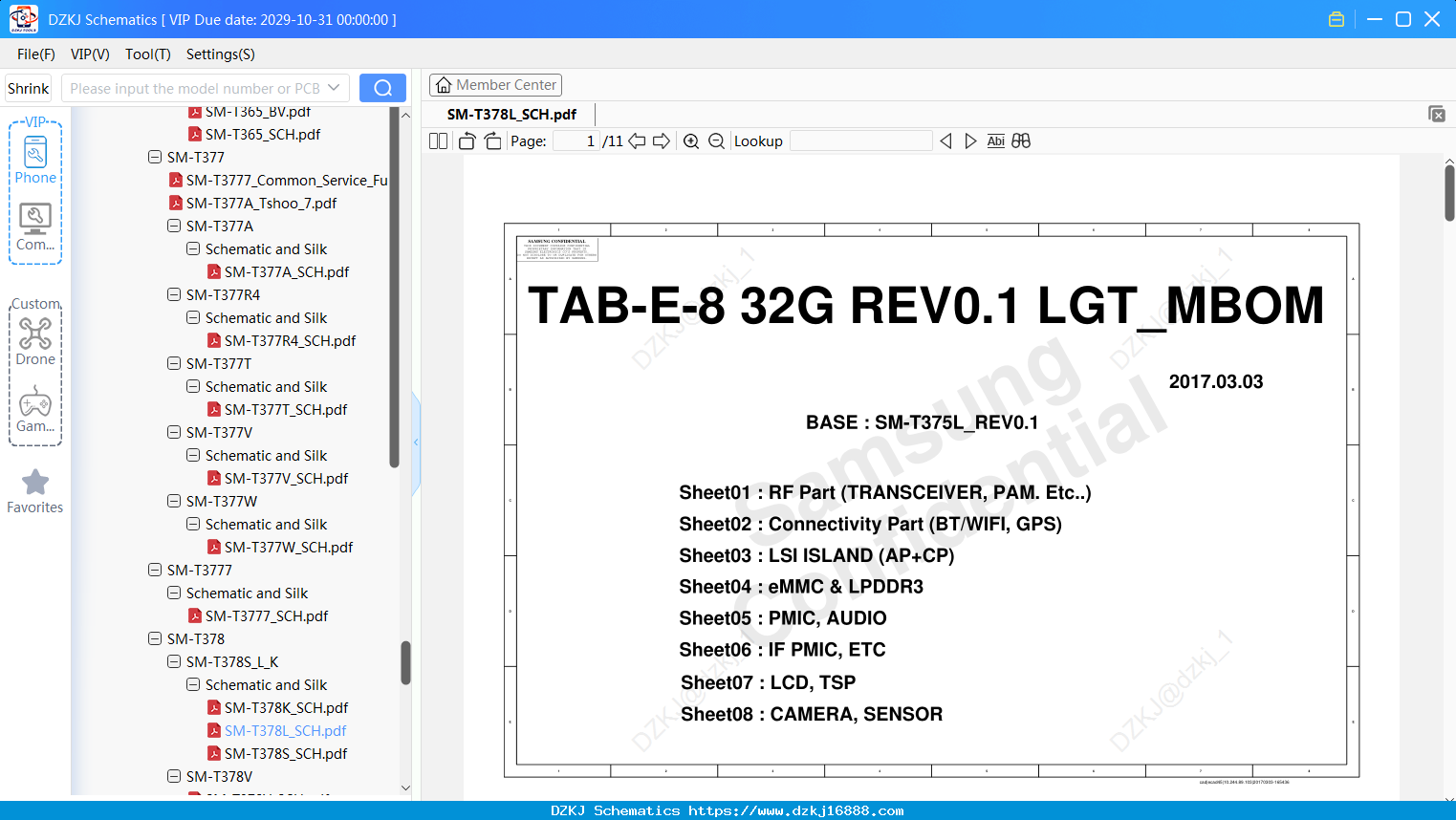Open the Favorites star icon

coord(35,482)
